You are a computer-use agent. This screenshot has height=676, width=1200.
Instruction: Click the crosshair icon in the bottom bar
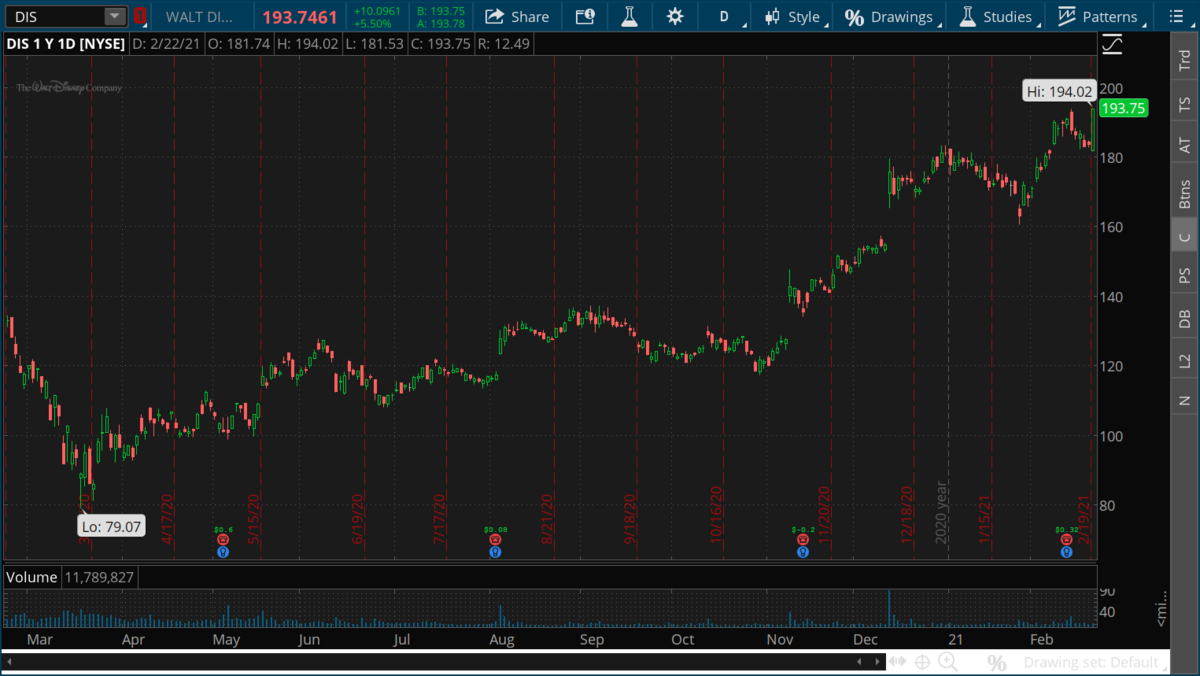tap(922, 662)
